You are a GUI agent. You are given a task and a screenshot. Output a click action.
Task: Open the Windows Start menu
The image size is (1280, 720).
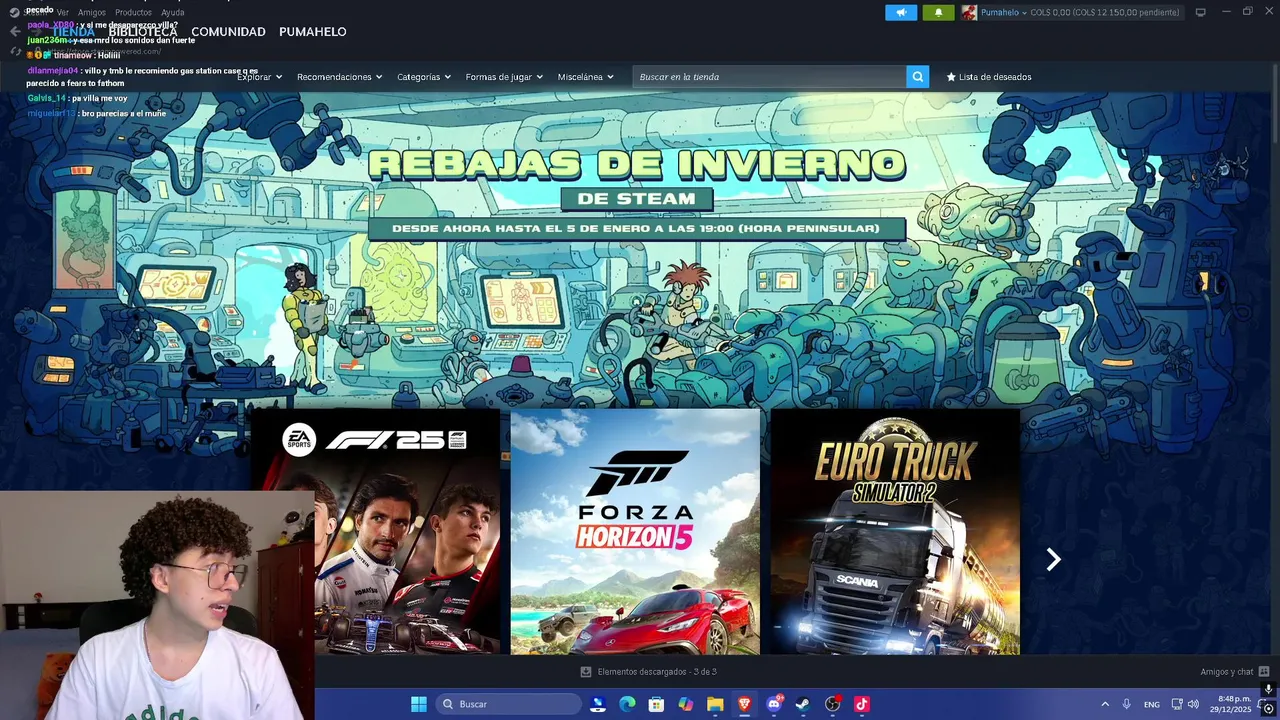point(419,704)
